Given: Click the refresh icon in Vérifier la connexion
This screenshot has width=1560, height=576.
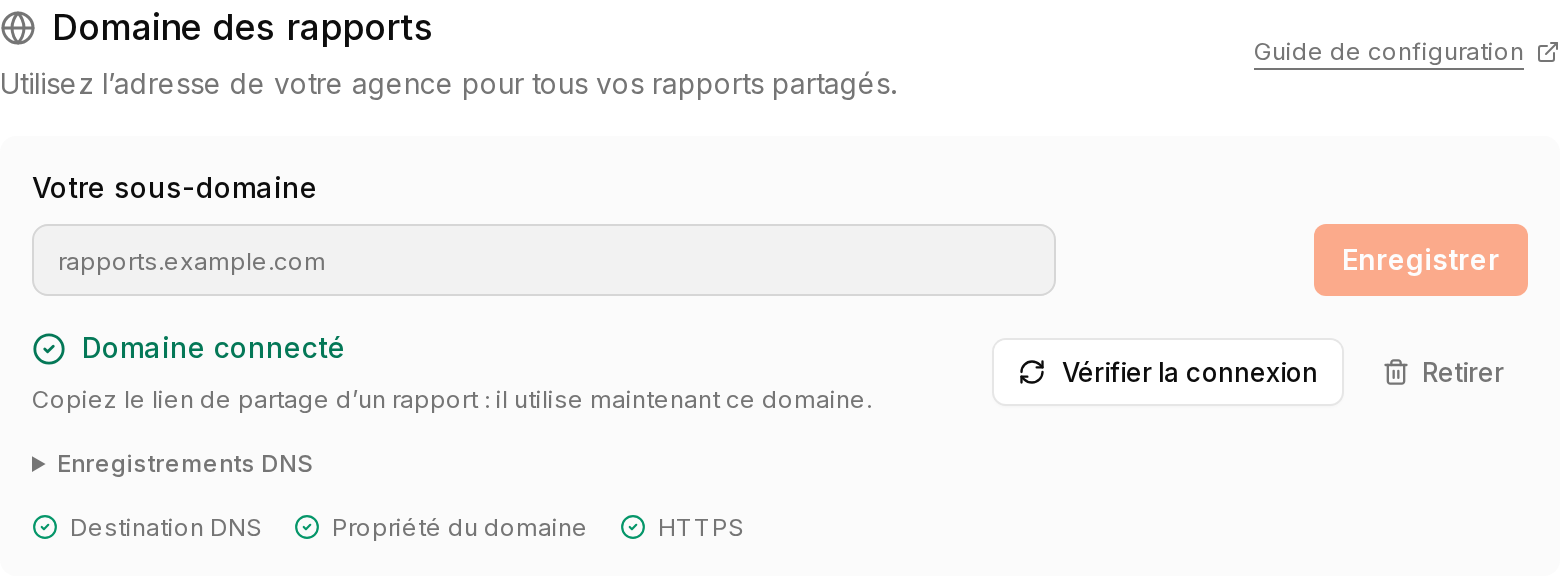Looking at the screenshot, I should tap(1032, 373).
